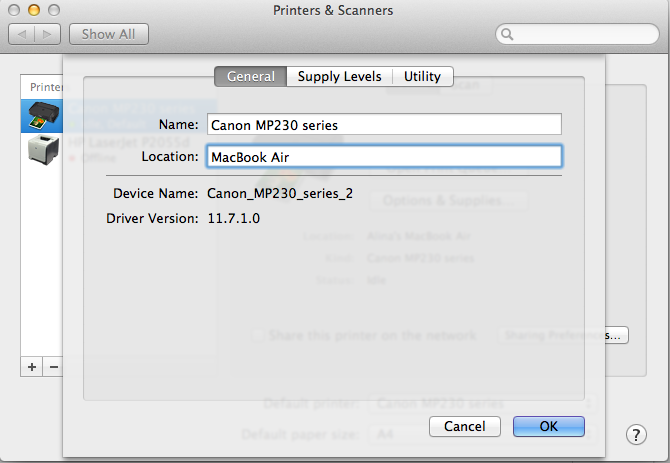Screen dimensions: 670x463
Task: Click the Driver Version value 11.7.1.0
Action: pyautogui.click(x=234, y=218)
